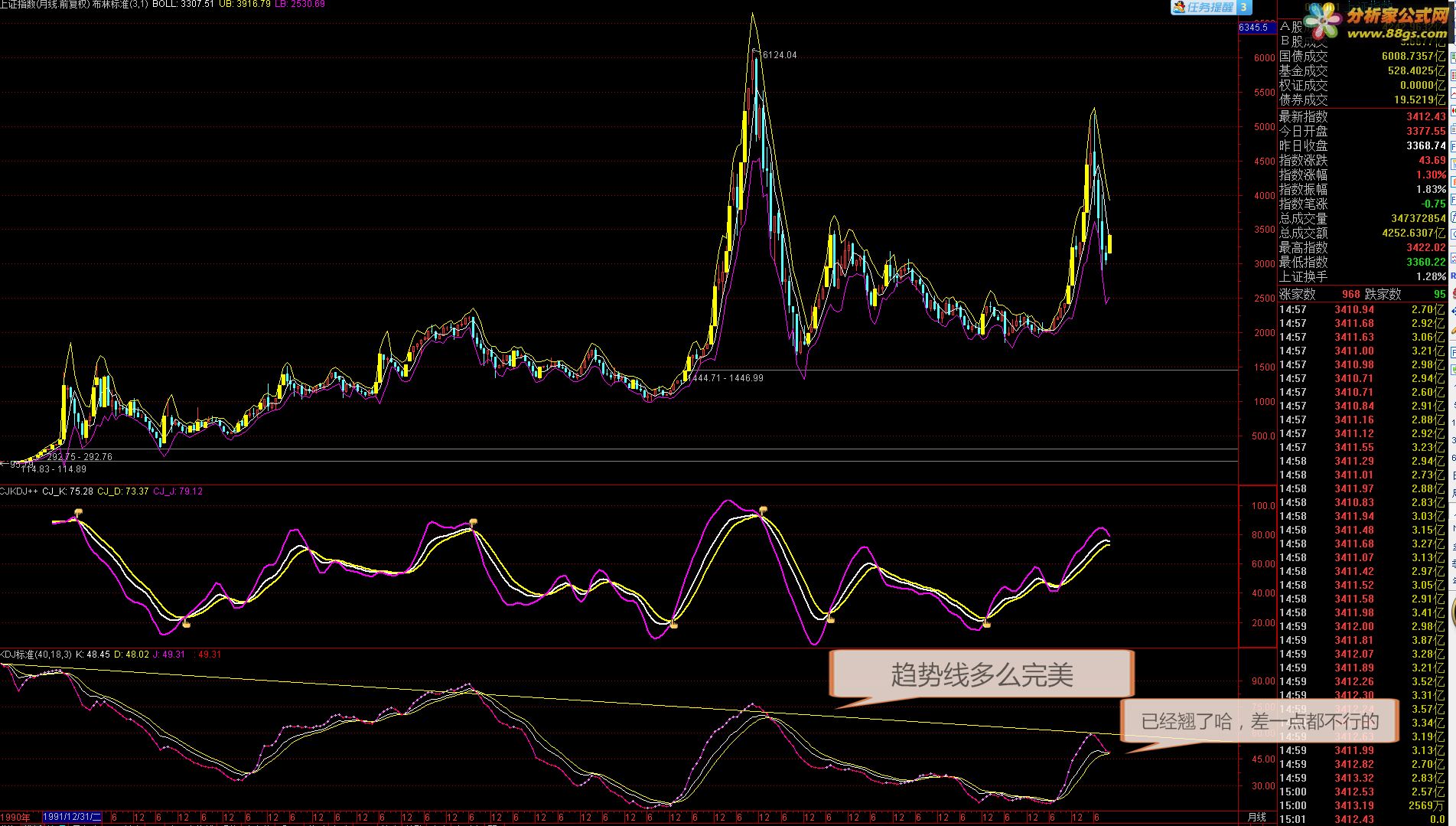1456x826 pixels.
Task: Select the tick row priced 3413.32
Action: pos(1363,778)
